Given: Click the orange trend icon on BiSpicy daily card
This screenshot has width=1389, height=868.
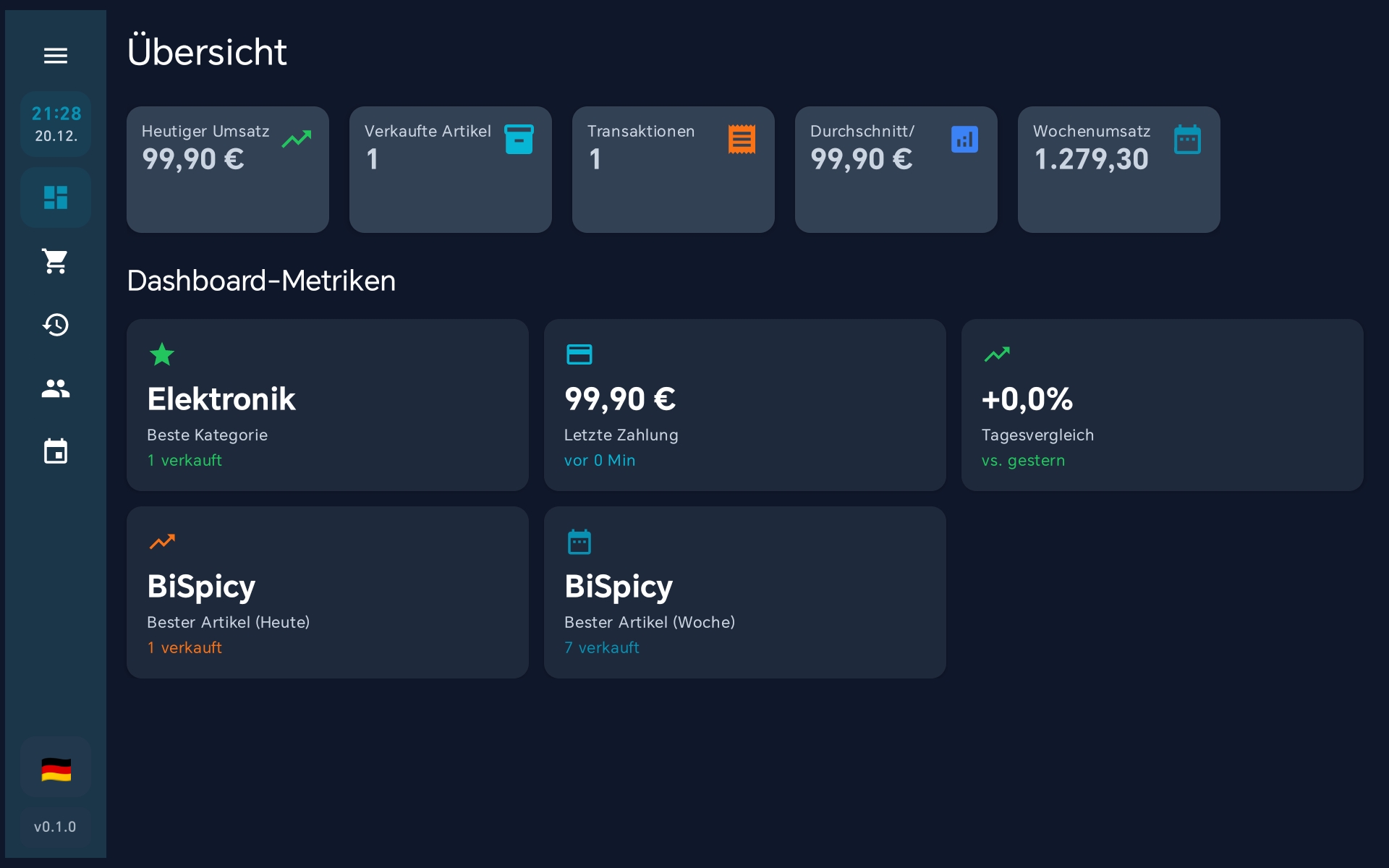Looking at the screenshot, I should coord(163,541).
